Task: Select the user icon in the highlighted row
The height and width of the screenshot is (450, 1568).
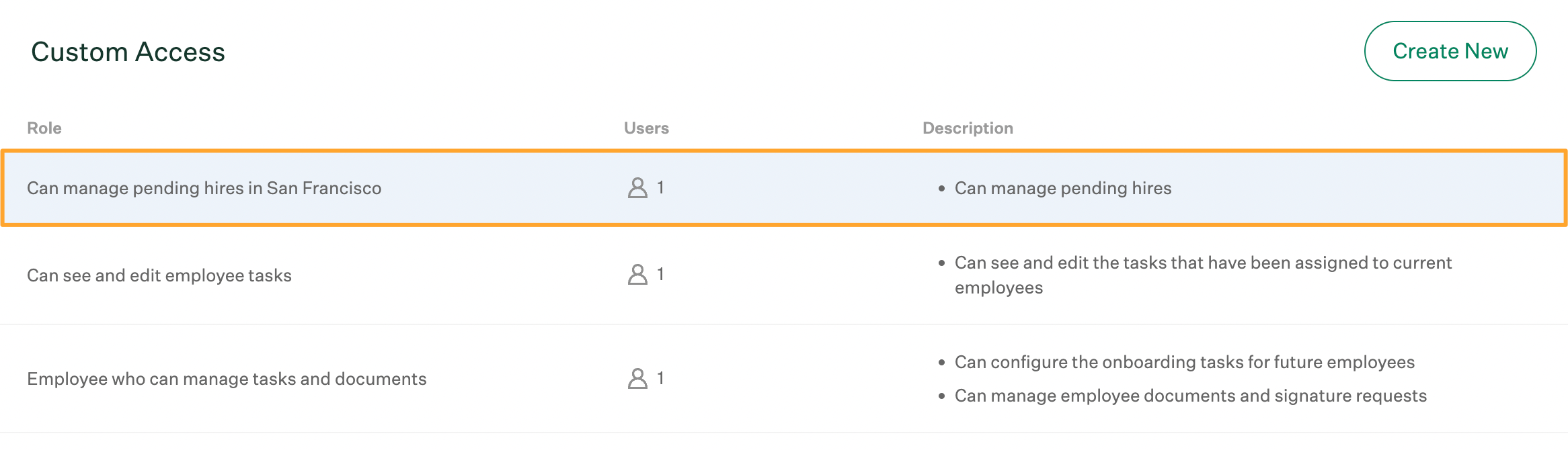Action: pos(637,187)
